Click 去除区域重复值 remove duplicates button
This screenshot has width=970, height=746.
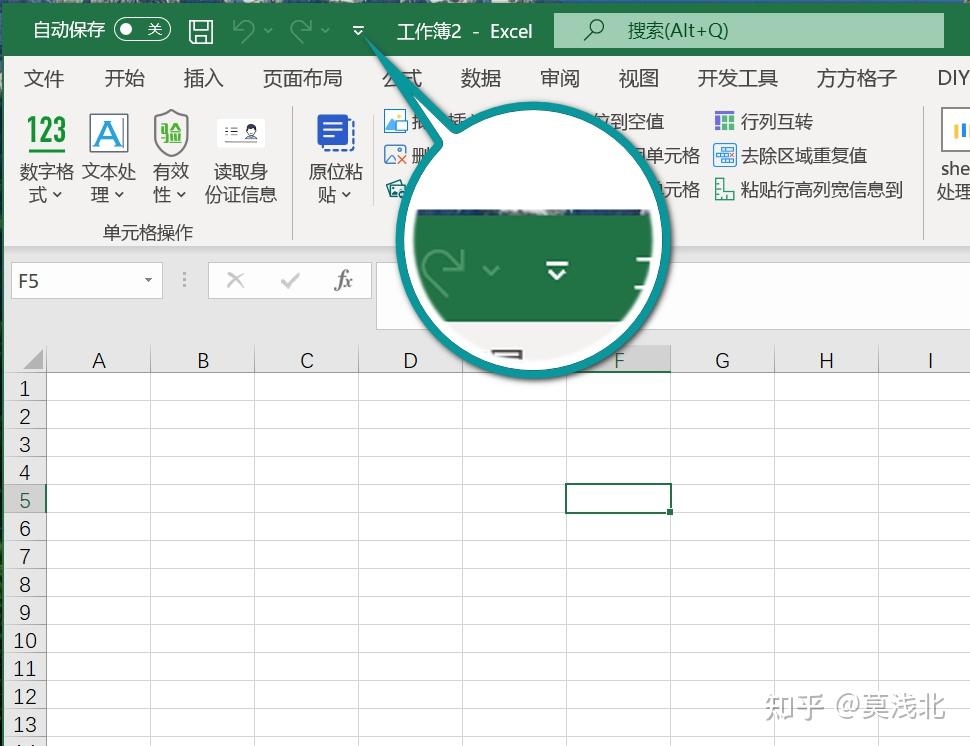click(791, 156)
